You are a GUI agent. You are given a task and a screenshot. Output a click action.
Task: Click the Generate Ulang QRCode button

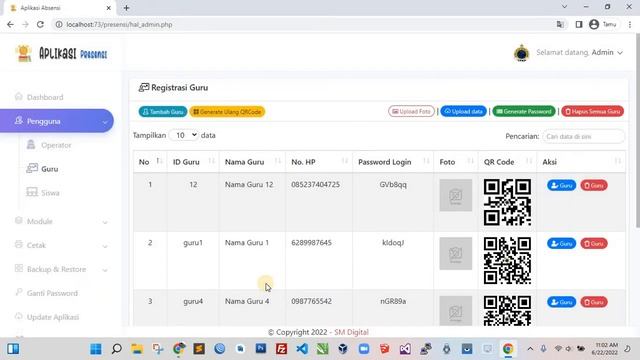(x=227, y=111)
